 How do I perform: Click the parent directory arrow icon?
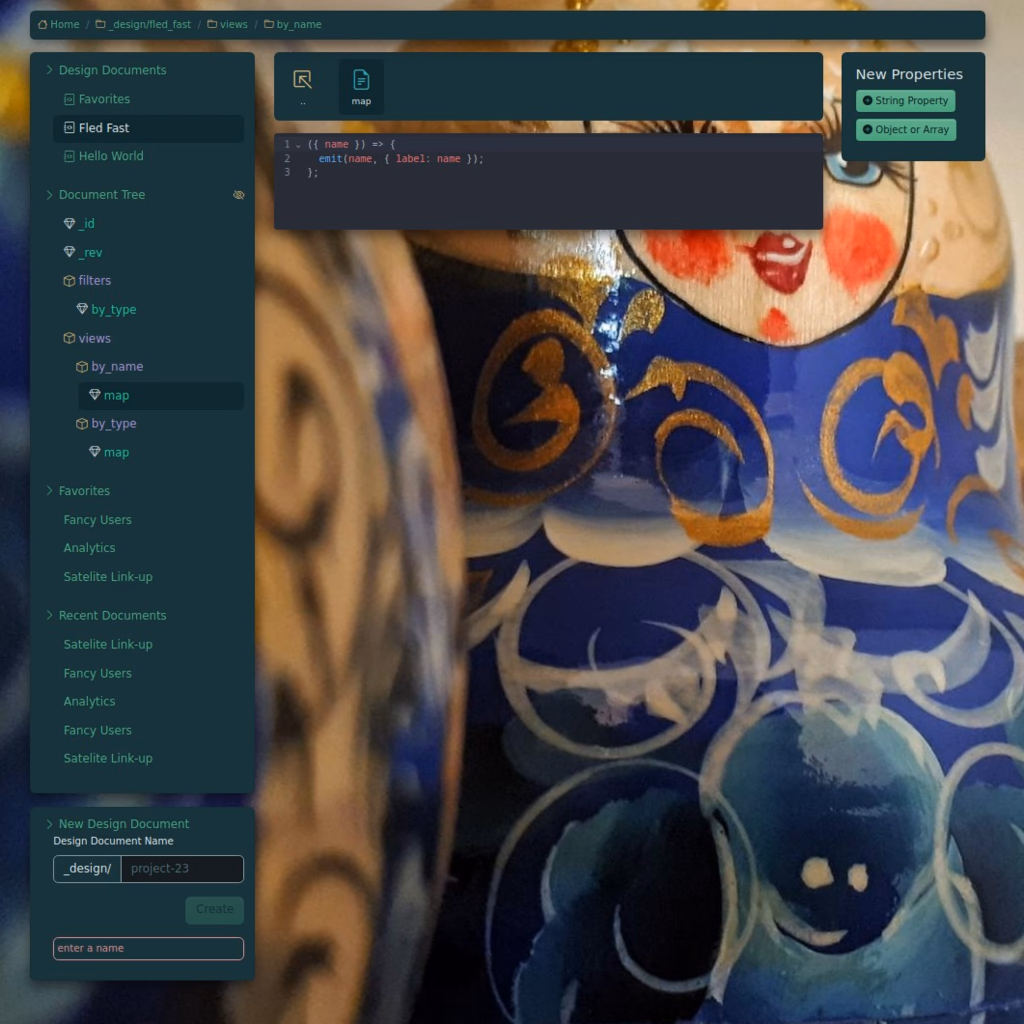pos(302,80)
